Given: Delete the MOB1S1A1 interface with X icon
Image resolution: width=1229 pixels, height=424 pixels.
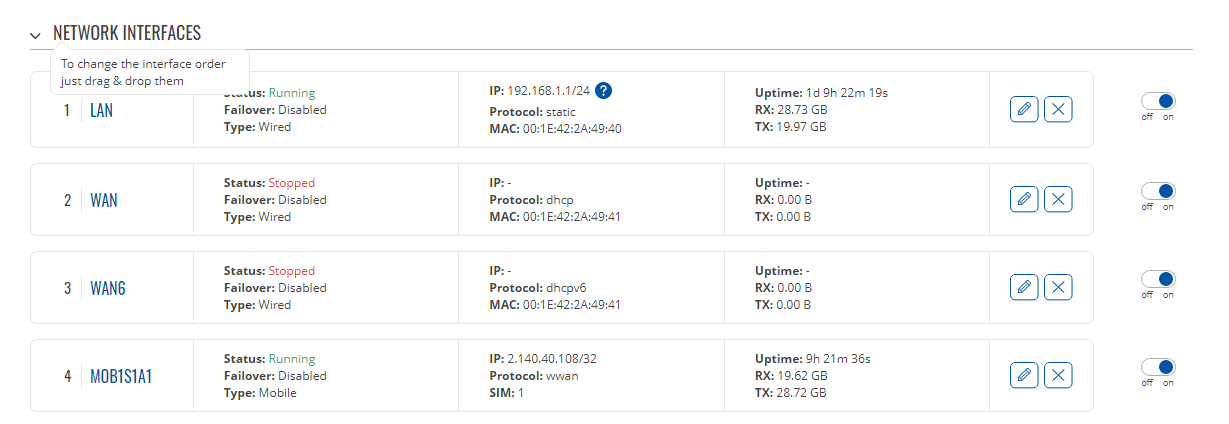Looking at the screenshot, I should pyautogui.click(x=1058, y=376).
